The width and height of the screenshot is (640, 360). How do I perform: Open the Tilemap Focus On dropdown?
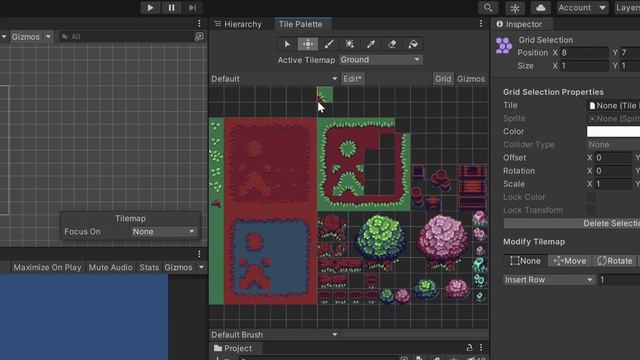pos(164,231)
